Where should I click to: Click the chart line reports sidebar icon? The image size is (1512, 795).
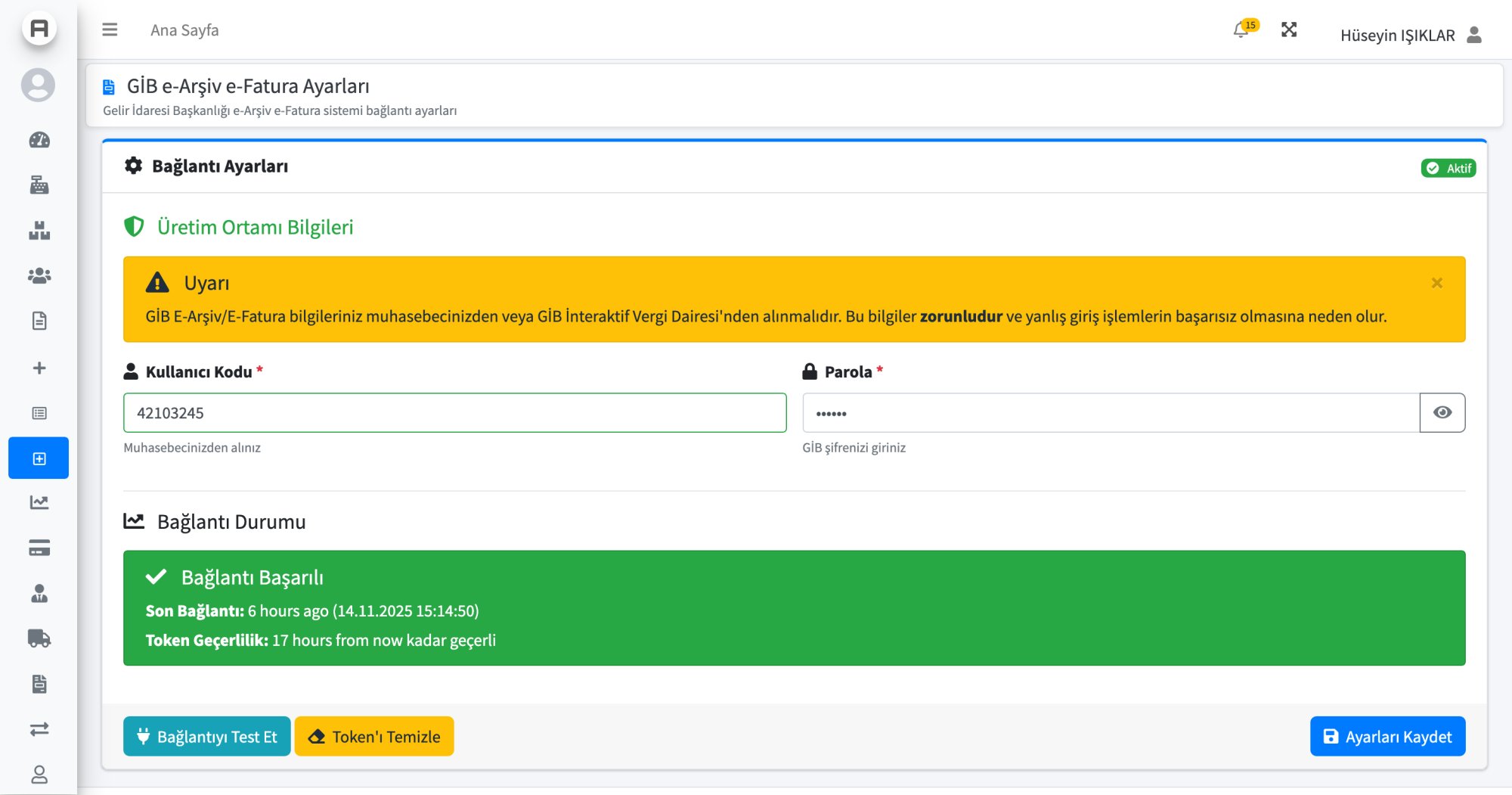pos(39,502)
